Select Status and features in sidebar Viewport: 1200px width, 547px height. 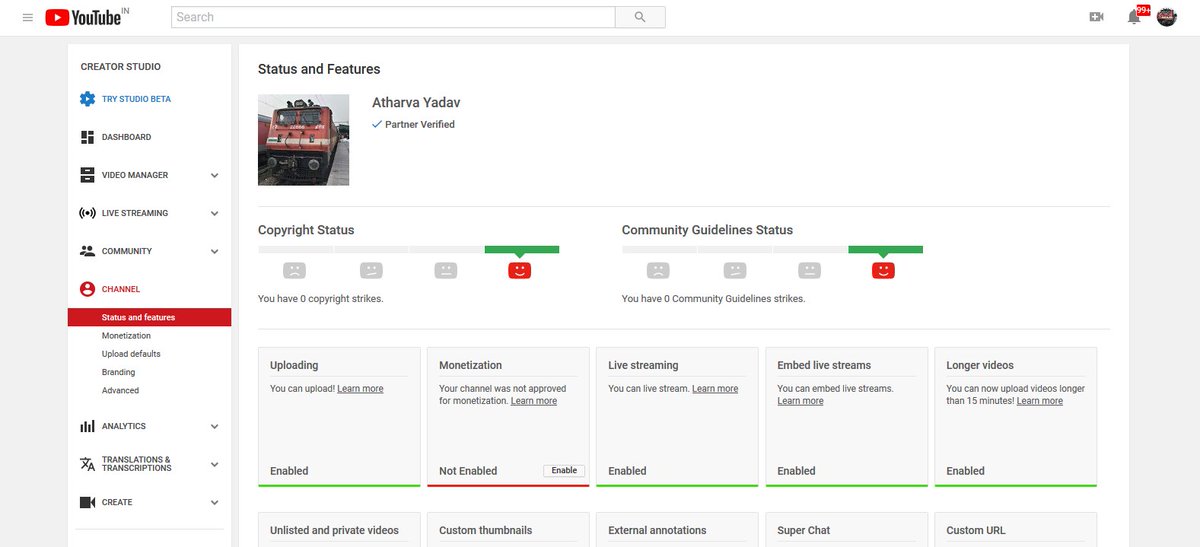(x=150, y=317)
